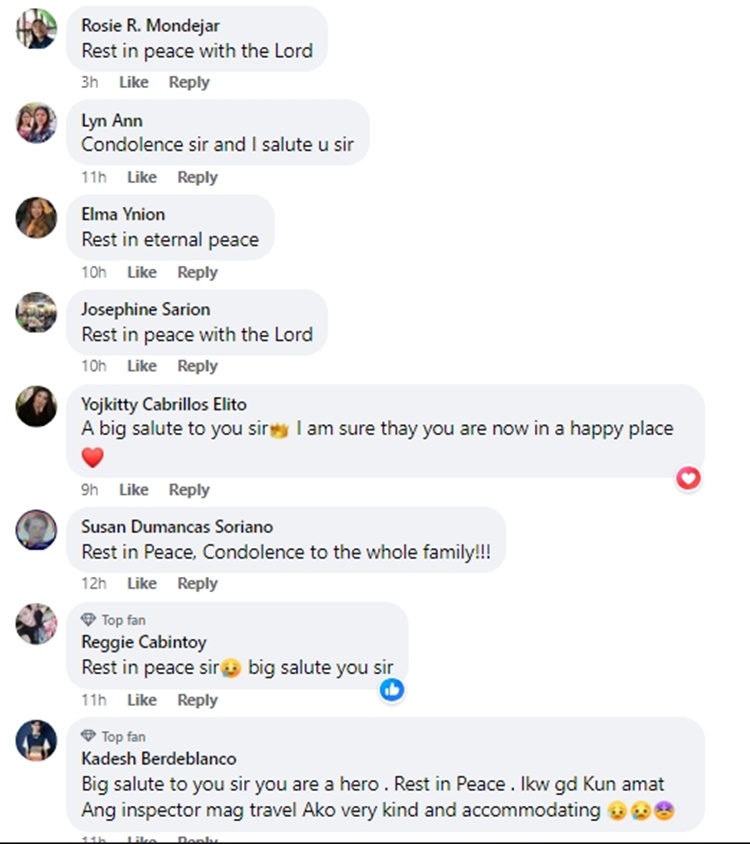Click Elma Ynion's avatar thumbnail
Screen dimensions: 750x844
click(36, 217)
